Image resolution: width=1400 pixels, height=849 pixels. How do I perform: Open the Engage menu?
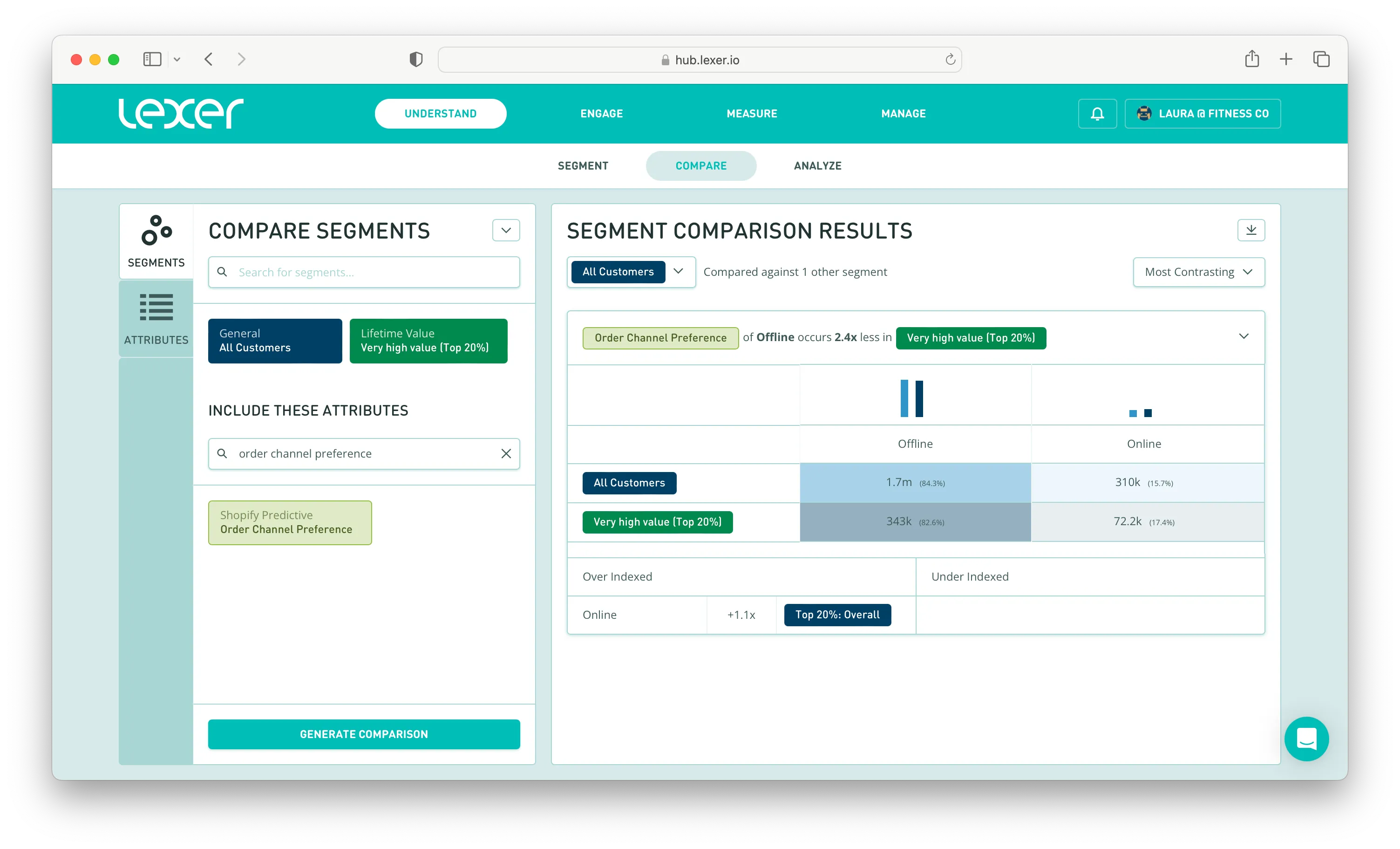[x=601, y=114]
